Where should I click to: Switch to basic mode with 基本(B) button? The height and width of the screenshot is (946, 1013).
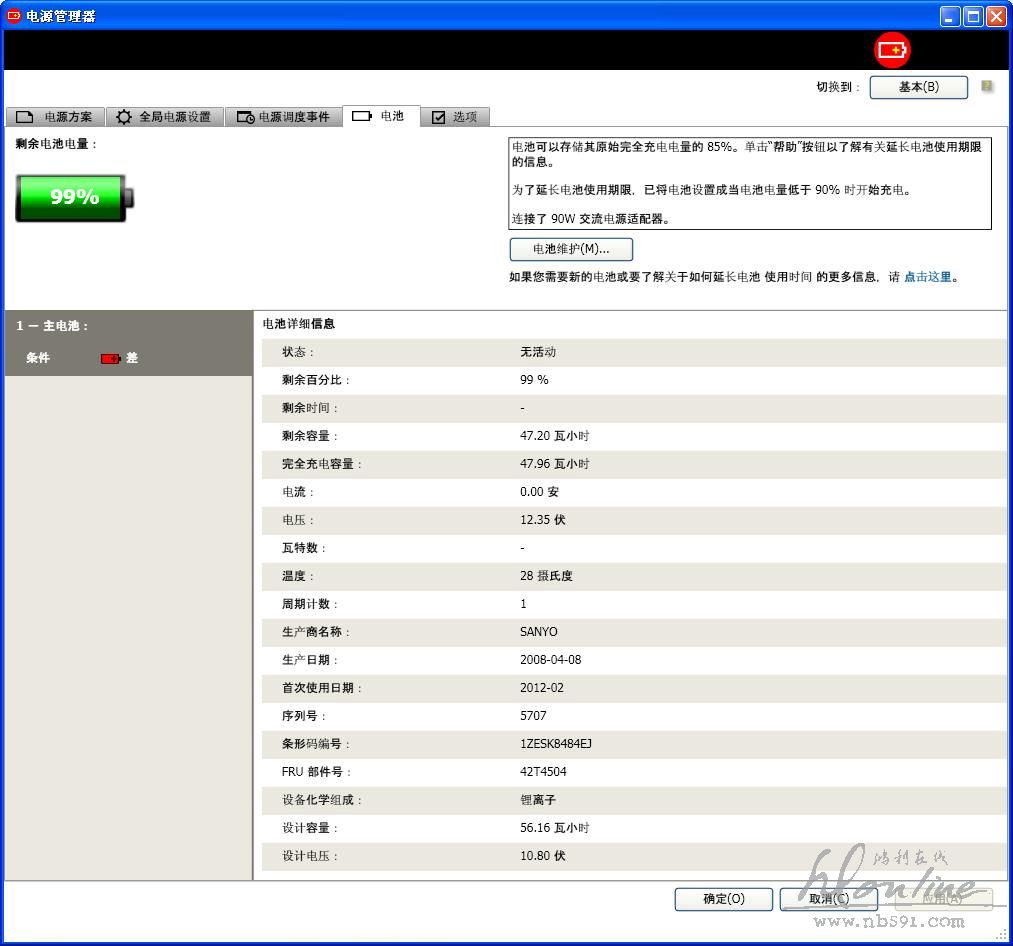pos(918,87)
